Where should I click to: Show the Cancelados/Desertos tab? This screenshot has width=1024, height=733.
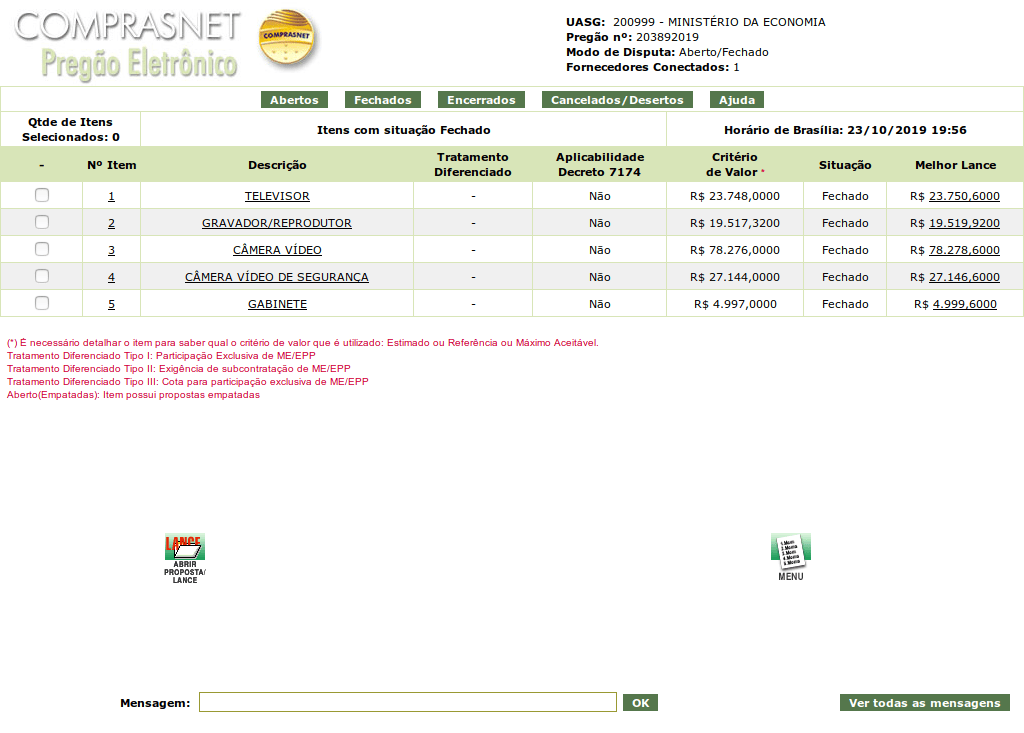pos(617,100)
